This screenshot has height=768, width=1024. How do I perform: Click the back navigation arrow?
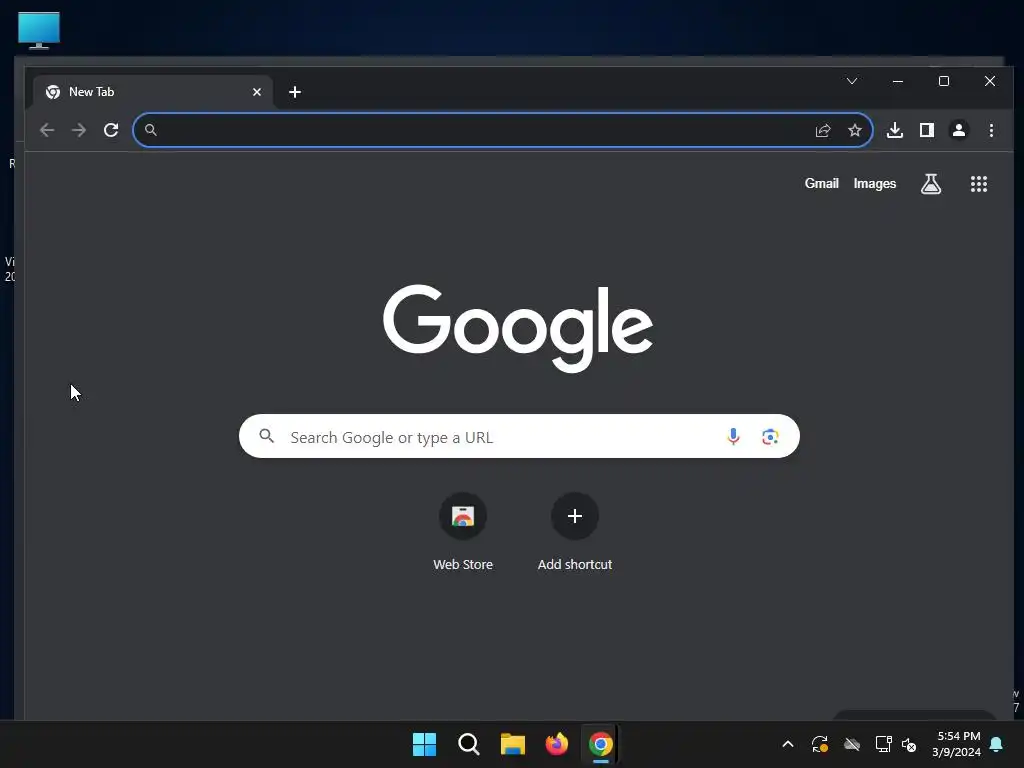[46, 130]
